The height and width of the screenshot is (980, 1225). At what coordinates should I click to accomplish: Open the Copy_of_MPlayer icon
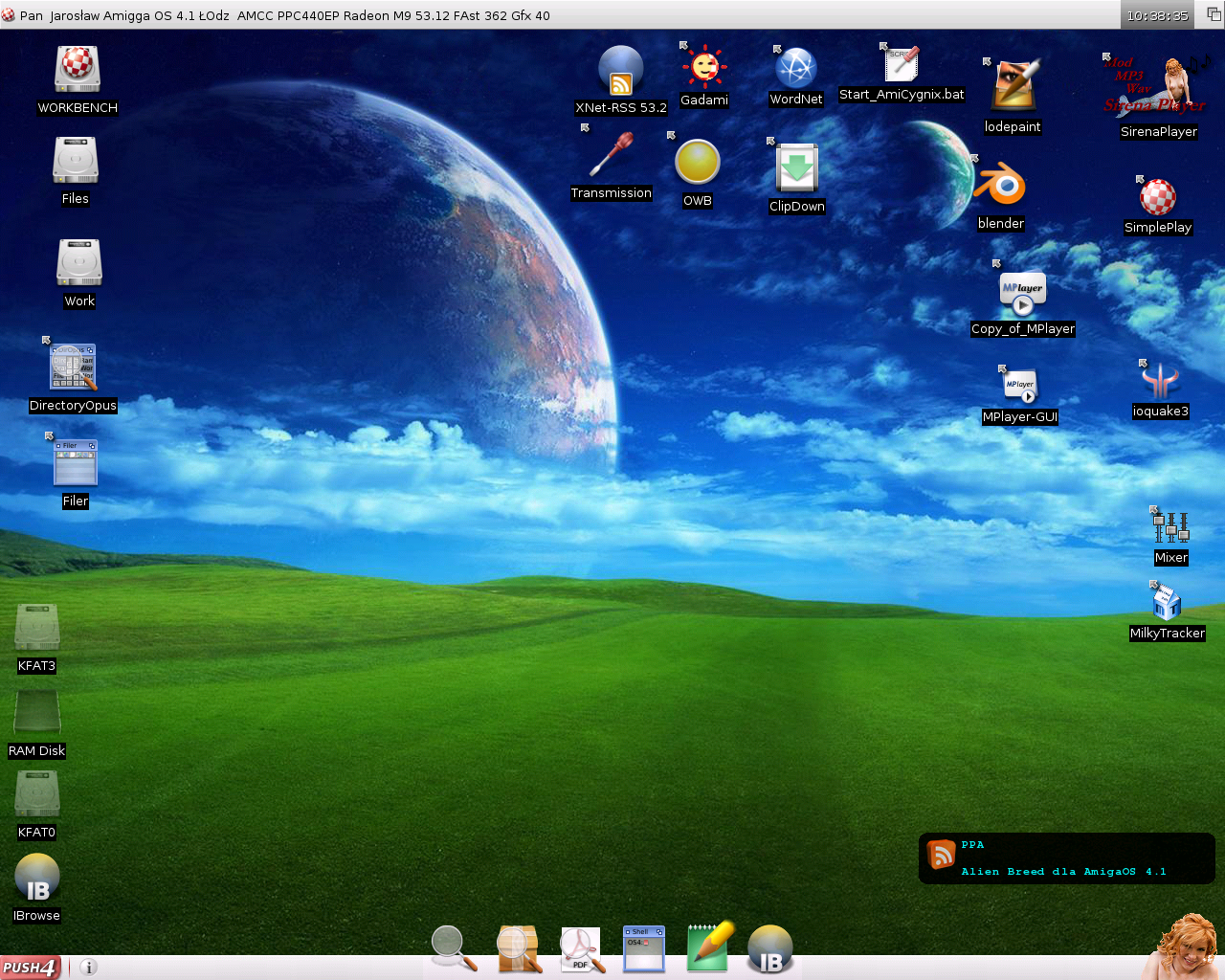pos(1023,292)
